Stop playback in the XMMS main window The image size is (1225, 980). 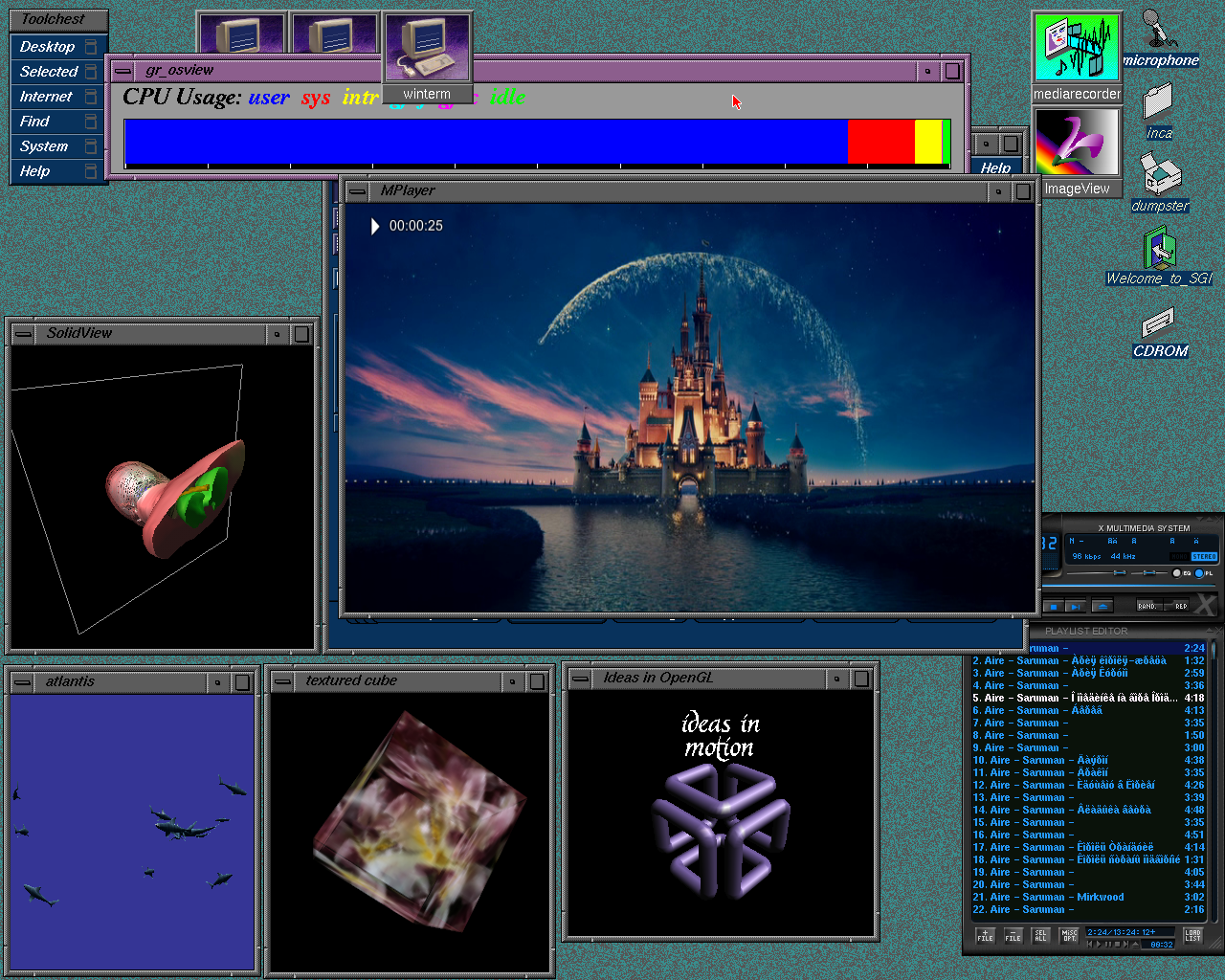point(1054,607)
